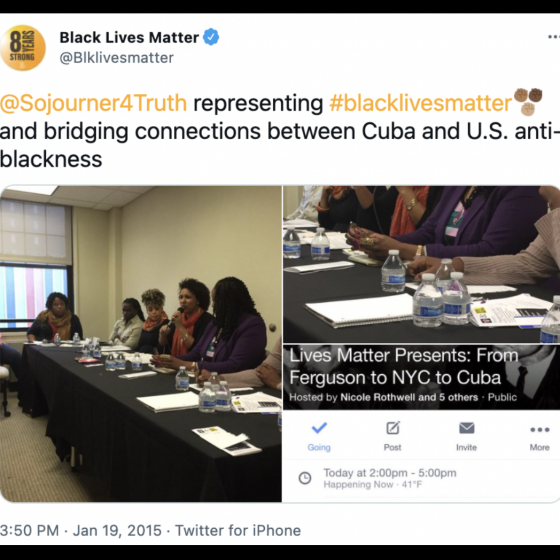Expand the event More dots menu

[x=540, y=429]
